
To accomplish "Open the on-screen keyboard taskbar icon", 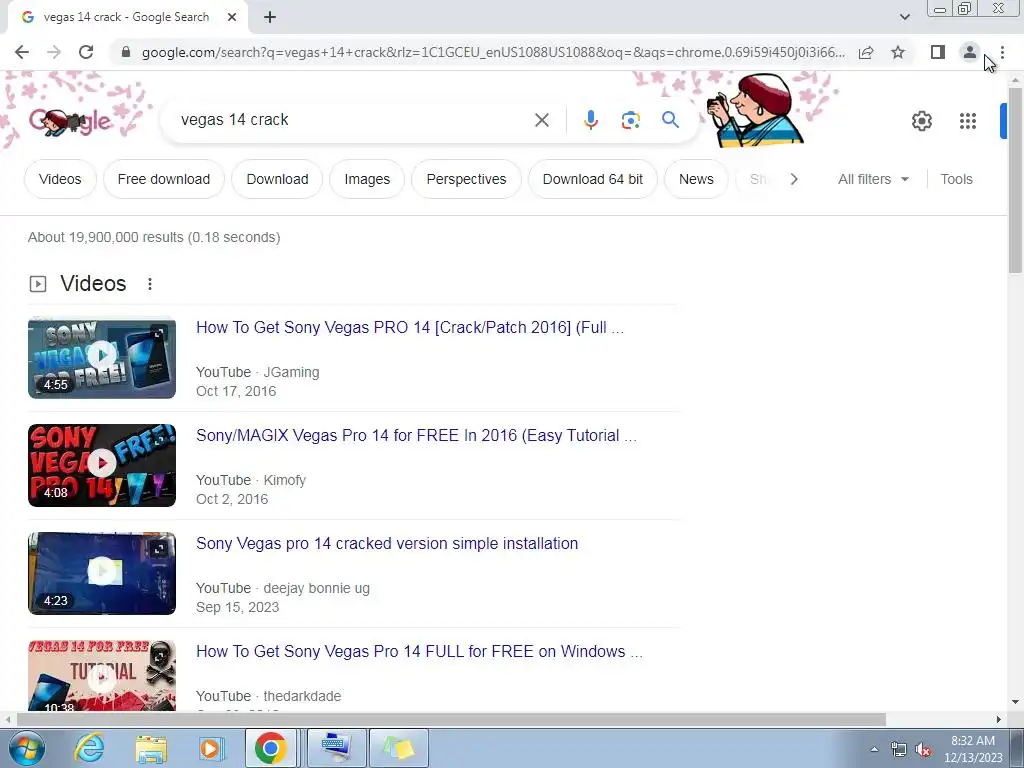I will pyautogui.click(x=336, y=748).
